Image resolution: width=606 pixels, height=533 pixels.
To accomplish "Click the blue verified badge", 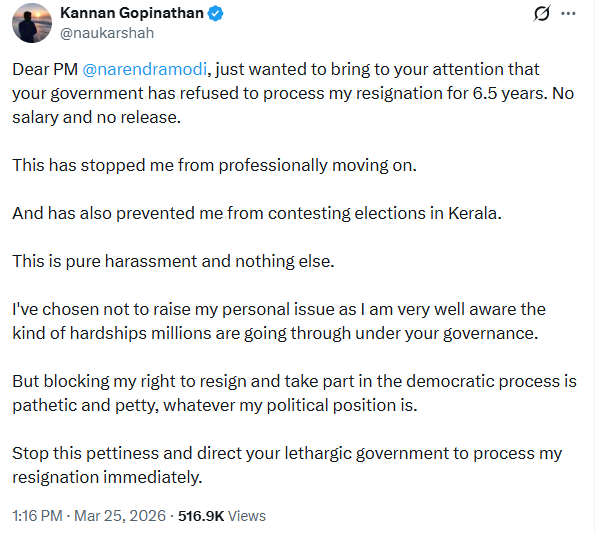I will tap(214, 15).
